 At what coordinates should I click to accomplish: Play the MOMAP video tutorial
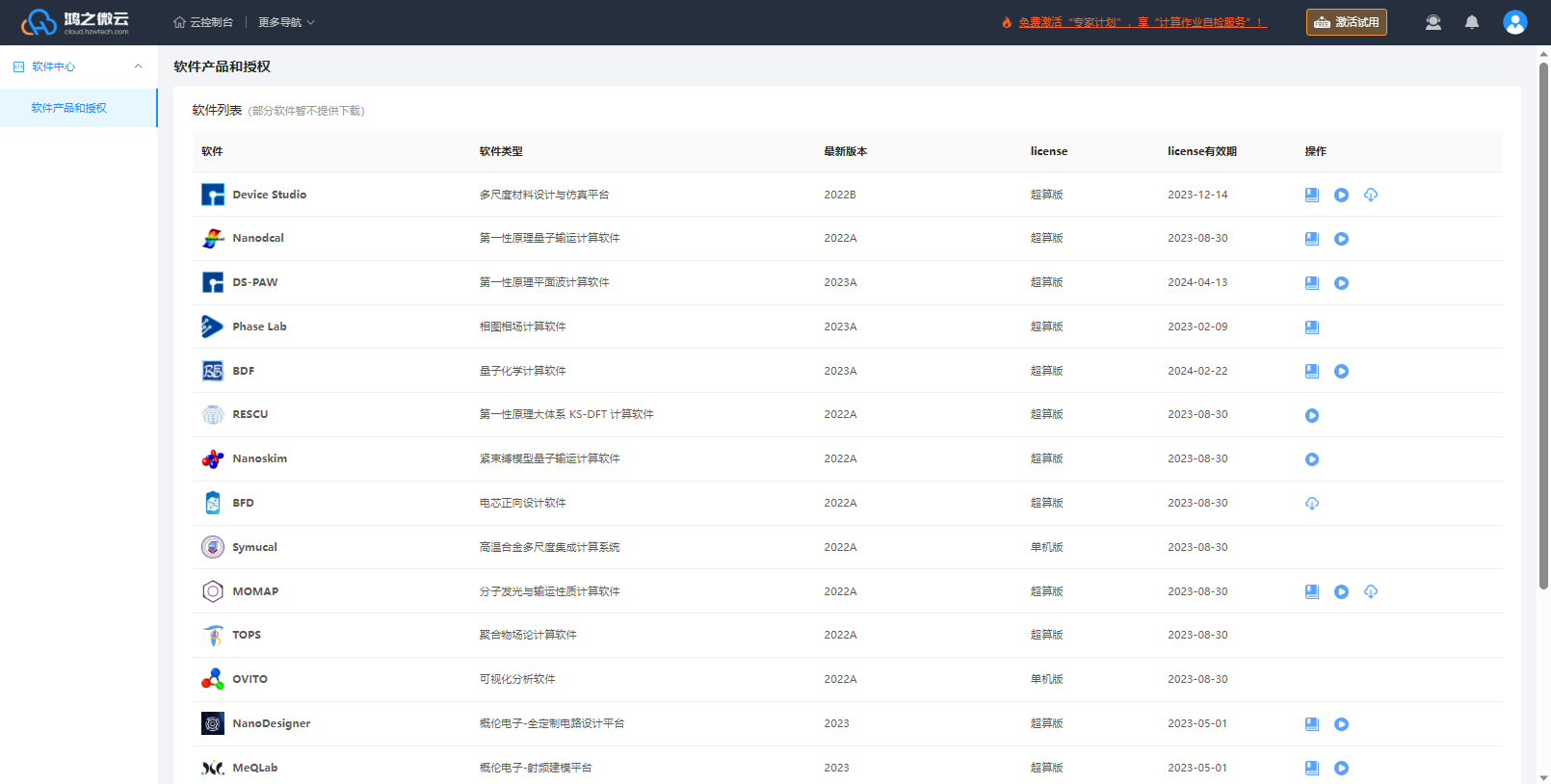[1341, 591]
